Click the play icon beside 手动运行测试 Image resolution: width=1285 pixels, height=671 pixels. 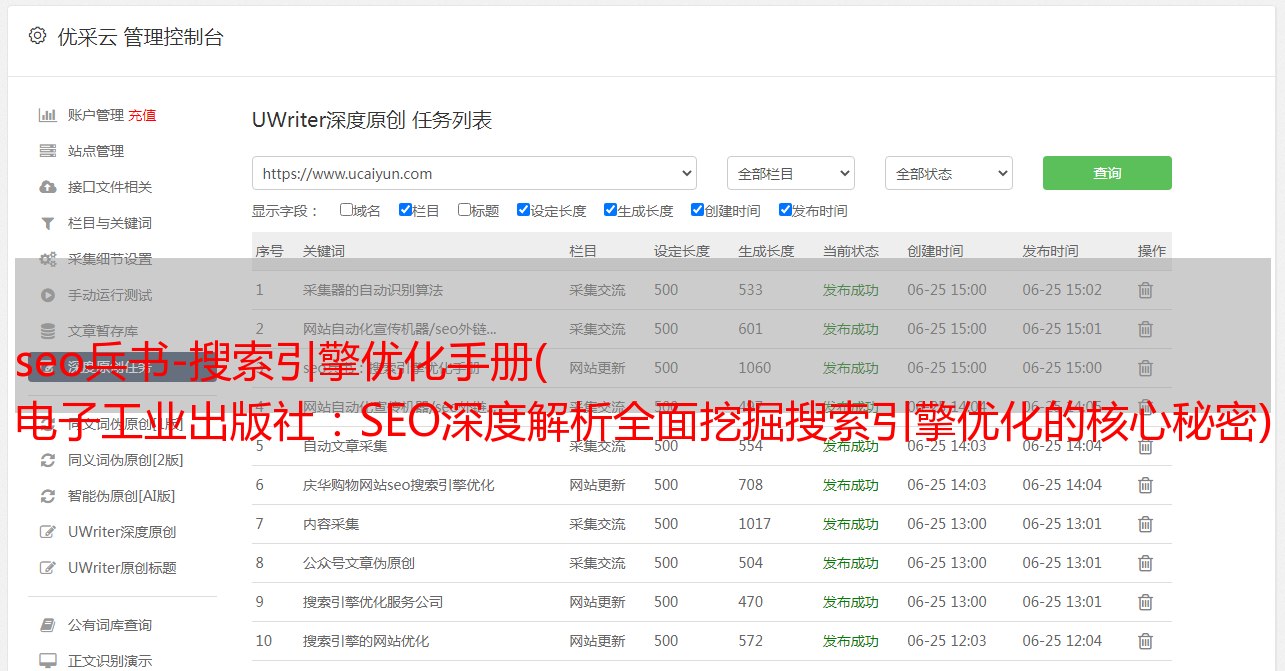point(47,295)
